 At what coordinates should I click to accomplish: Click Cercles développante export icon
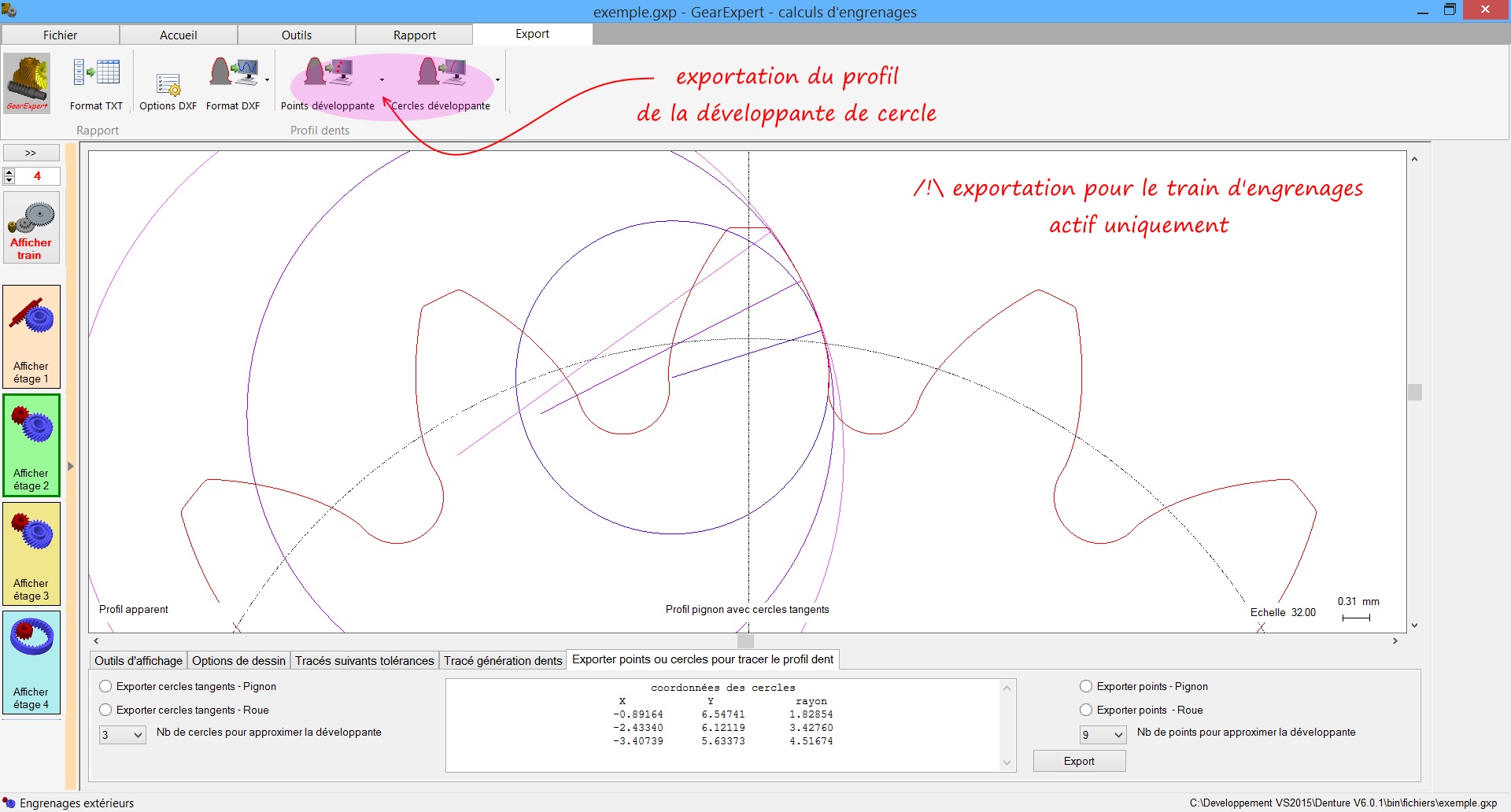click(x=441, y=72)
